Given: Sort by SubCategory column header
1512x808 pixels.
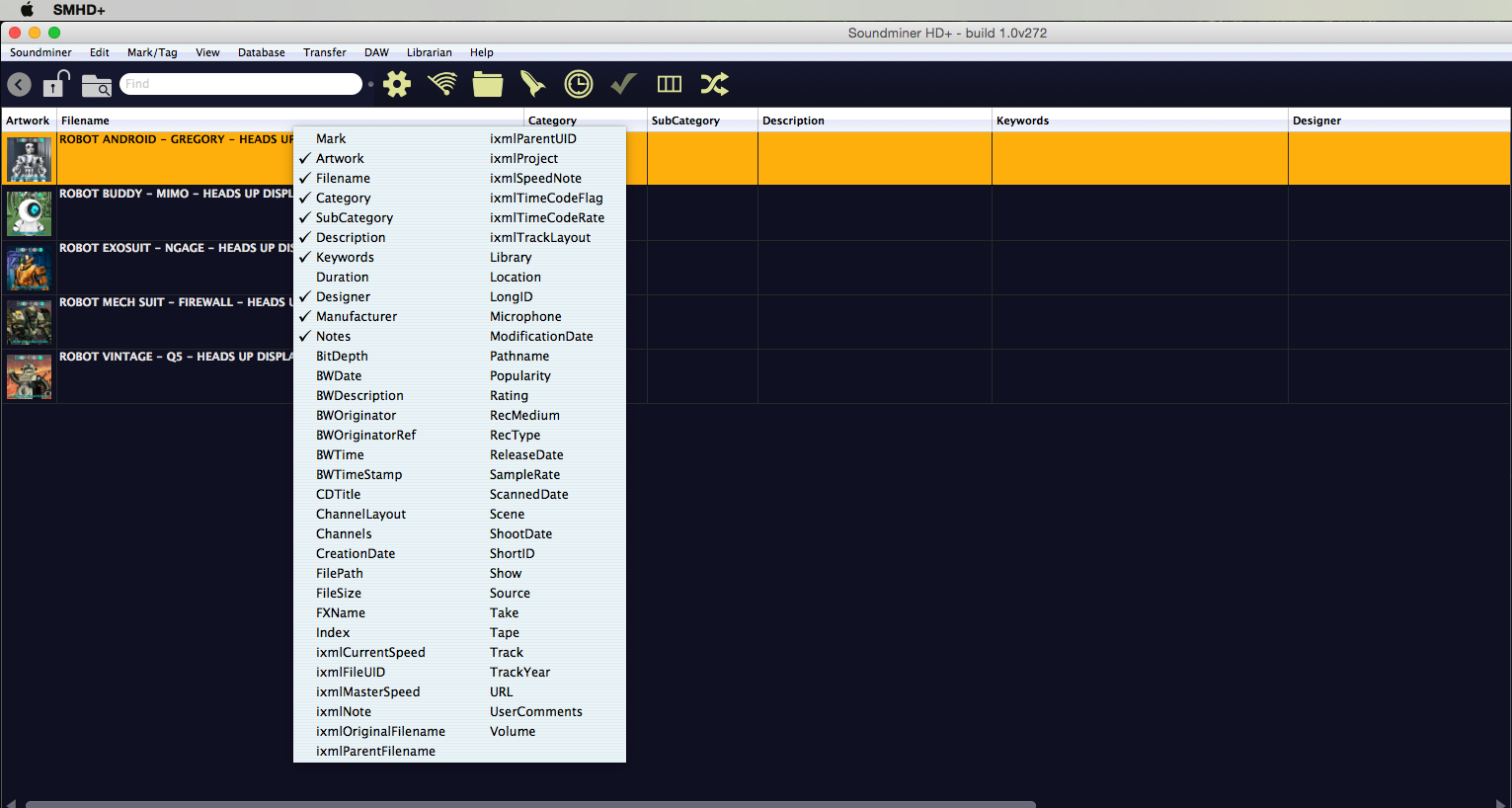Looking at the screenshot, I should (x=702, y=121).
